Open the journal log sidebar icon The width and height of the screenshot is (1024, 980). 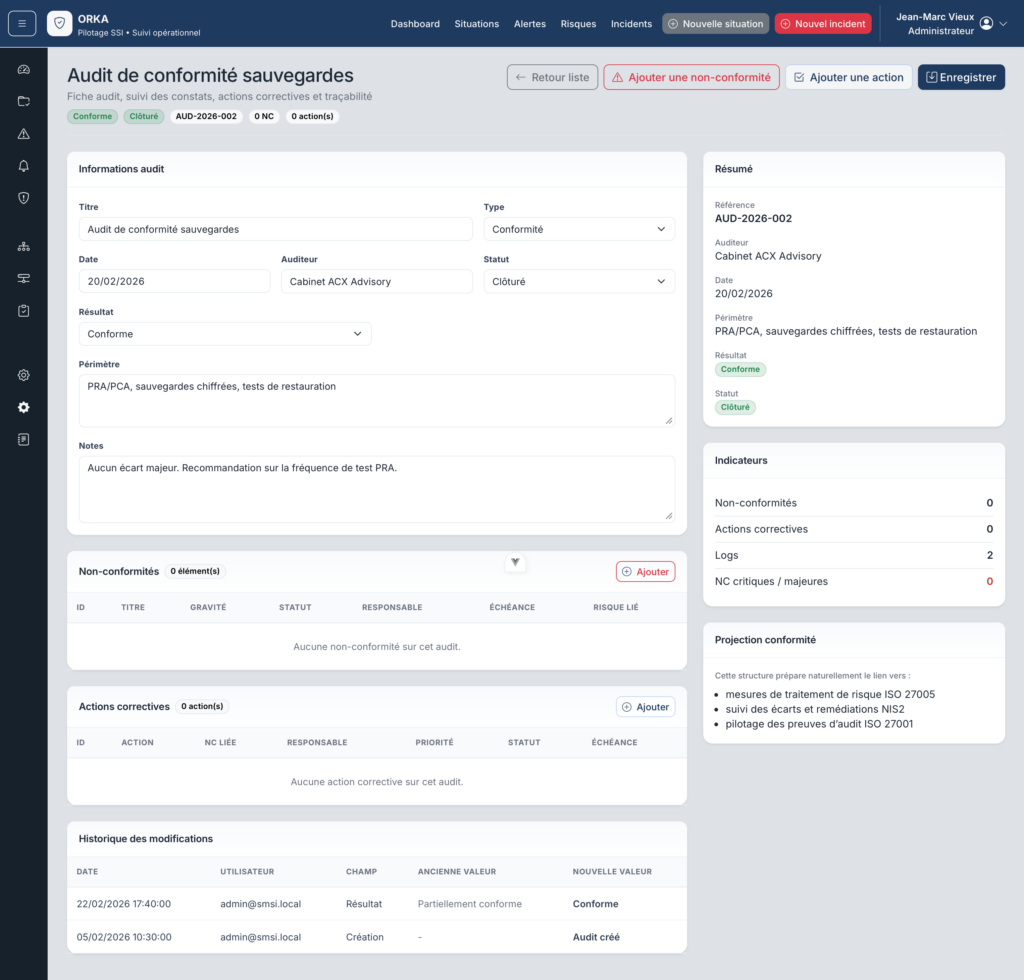tap(24, 439)
